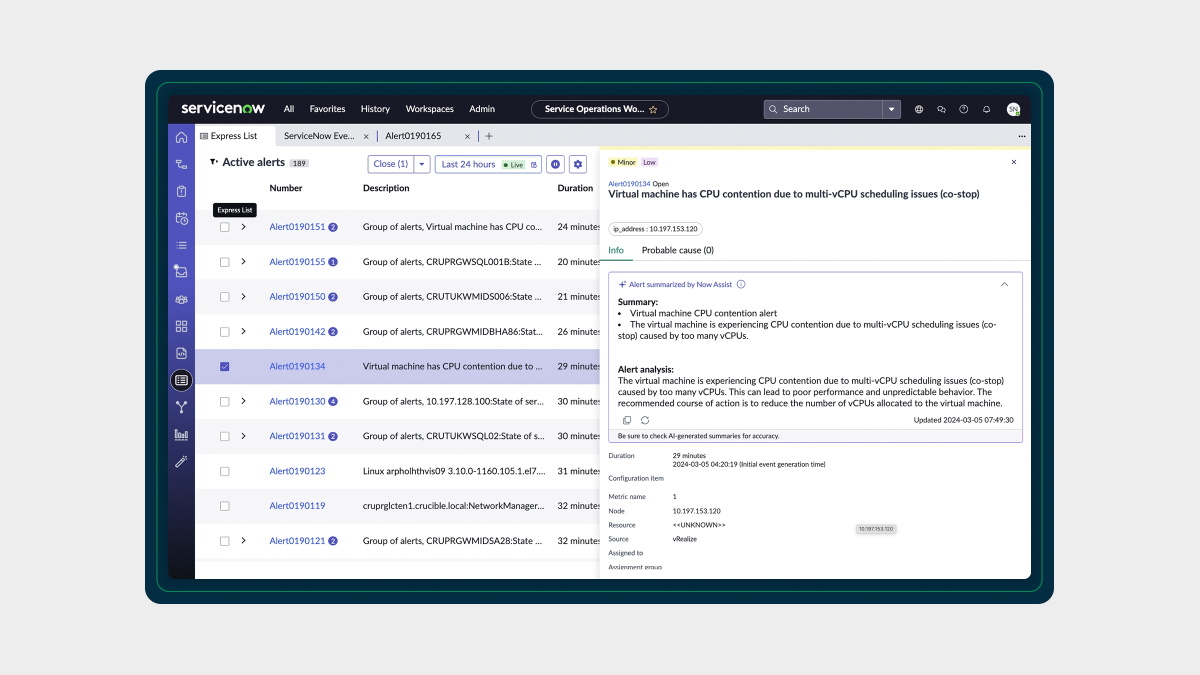Image resolution: width=1200 pixels, height=675 pixels.
Task: Open the Alert0190142 link
Action: click(x=297, y=331)
